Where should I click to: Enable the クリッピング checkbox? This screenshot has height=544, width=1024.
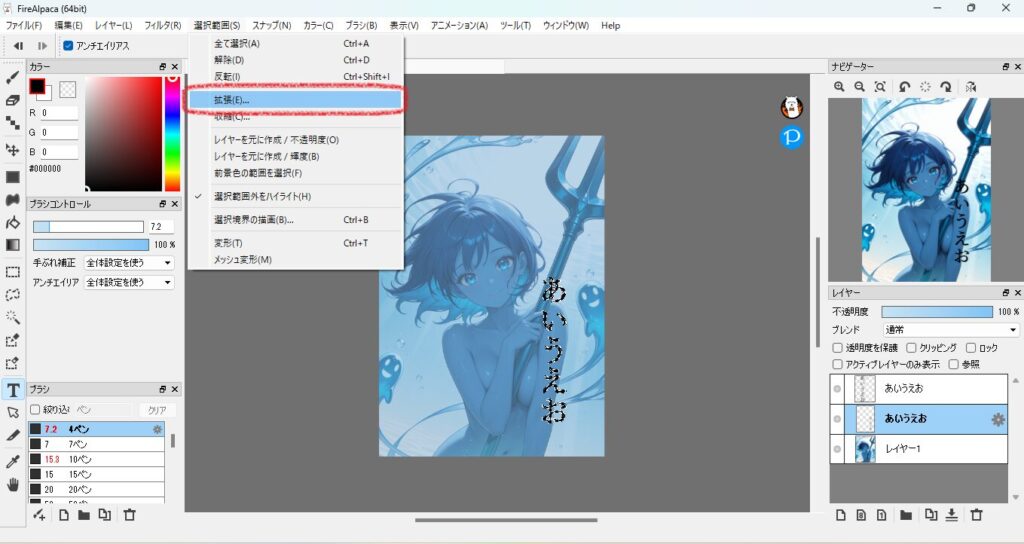[911, 347]
